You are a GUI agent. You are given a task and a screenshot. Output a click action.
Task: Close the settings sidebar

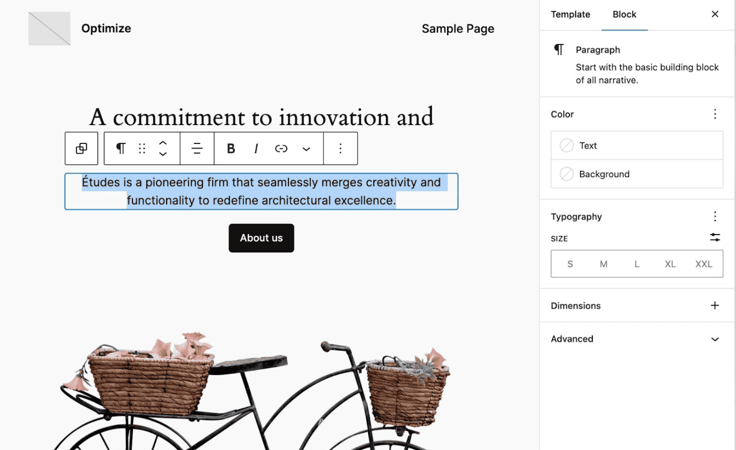[x=714, y=14]
